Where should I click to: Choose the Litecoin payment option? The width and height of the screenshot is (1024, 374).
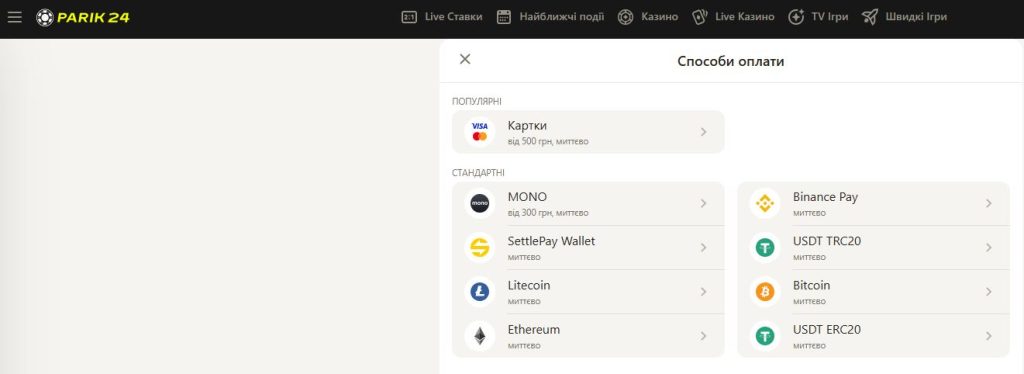pos(588,292)
